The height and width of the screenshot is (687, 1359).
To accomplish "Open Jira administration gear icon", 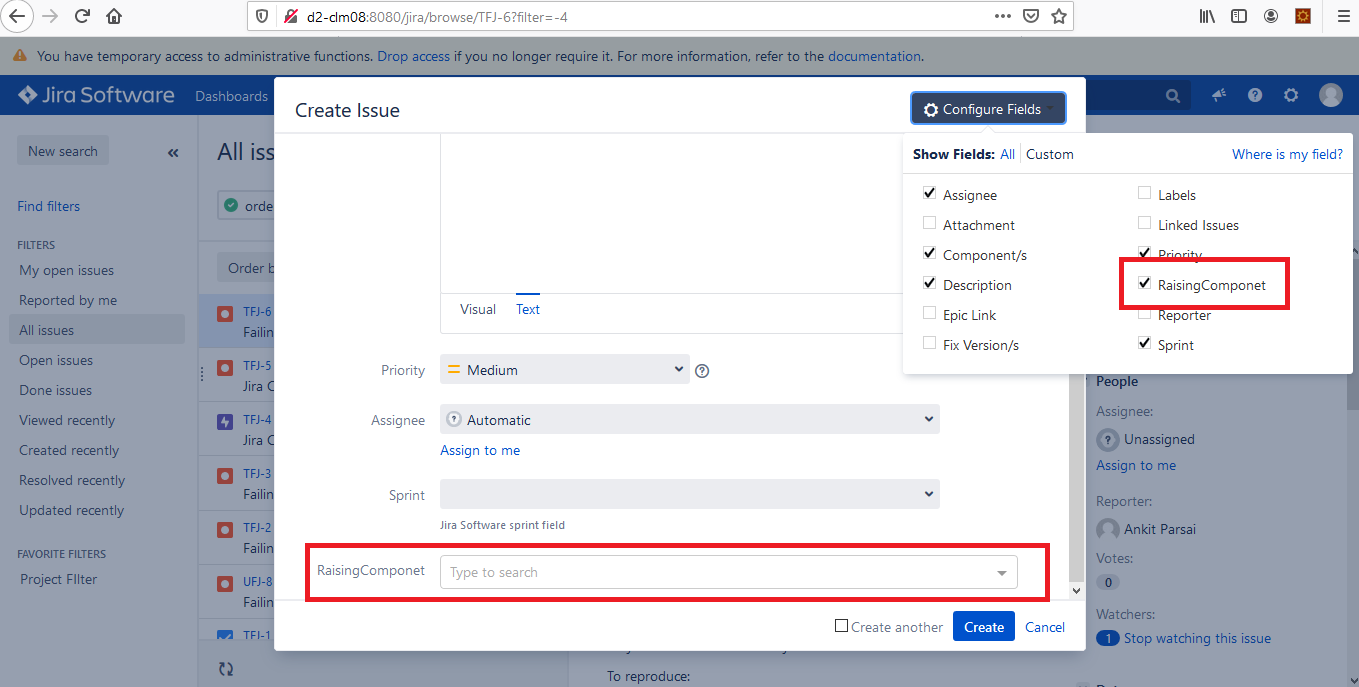I will pos(1291,95).
